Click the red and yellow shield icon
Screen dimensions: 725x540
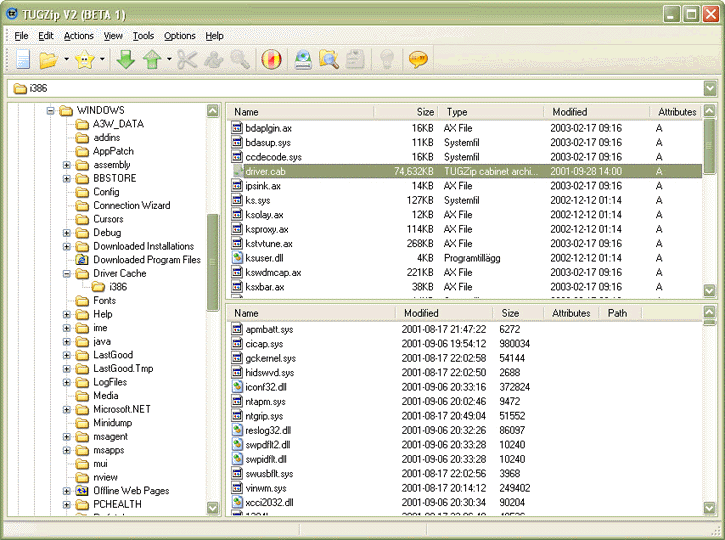tap(271, 59)
